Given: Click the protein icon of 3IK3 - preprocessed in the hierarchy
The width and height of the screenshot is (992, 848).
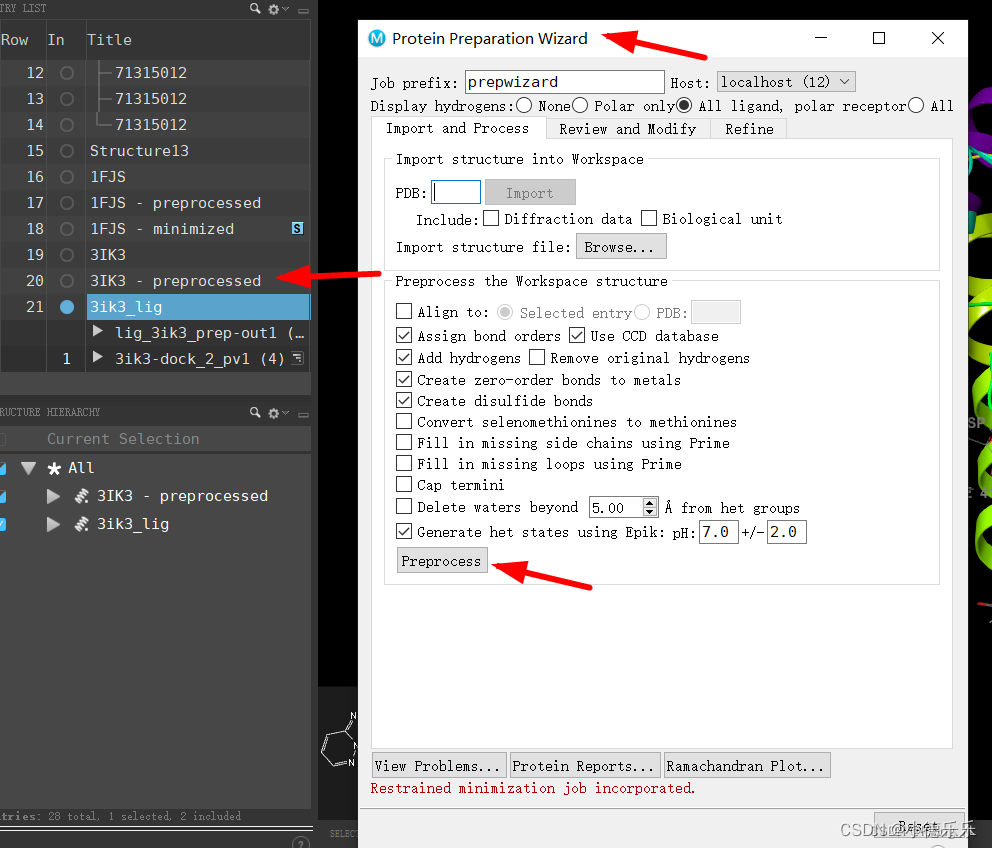Looking at the screenshot, I should (82, 496).
